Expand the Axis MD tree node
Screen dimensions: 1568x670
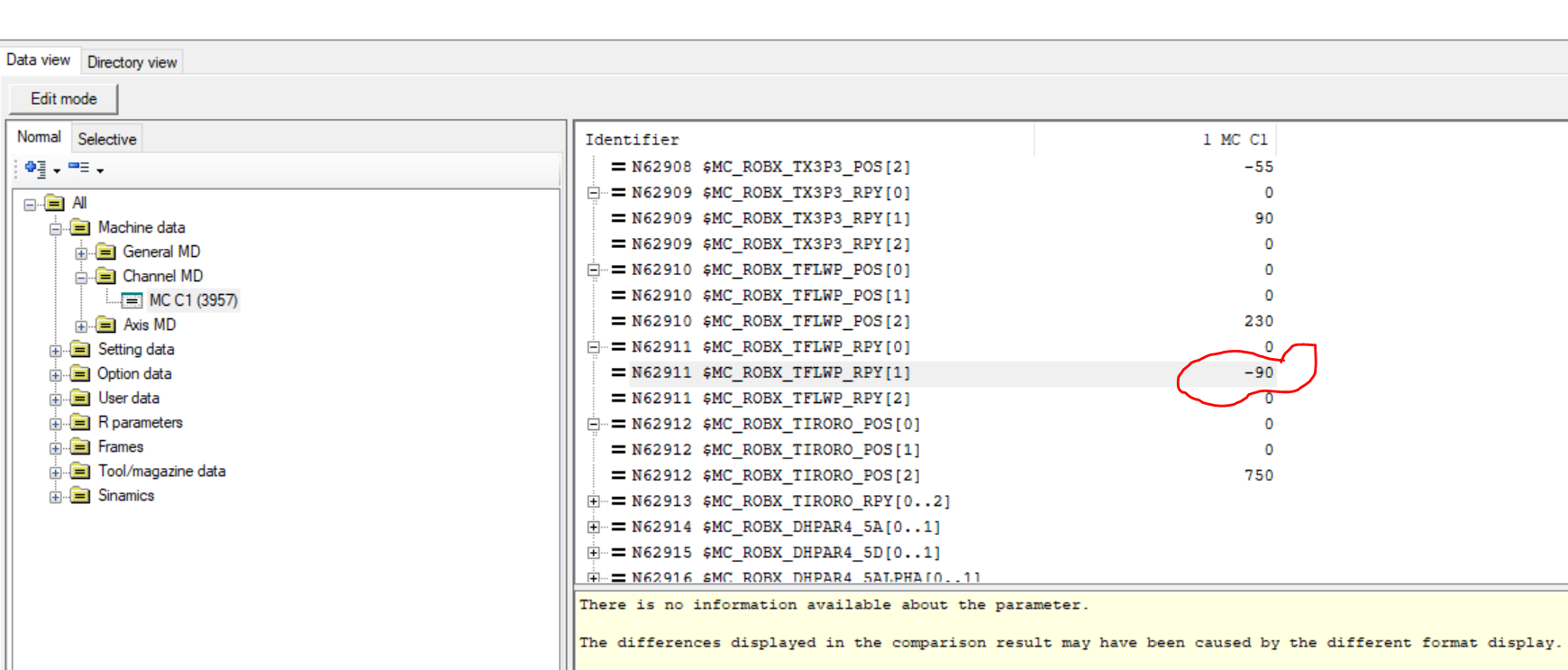[x=81, y=326]
